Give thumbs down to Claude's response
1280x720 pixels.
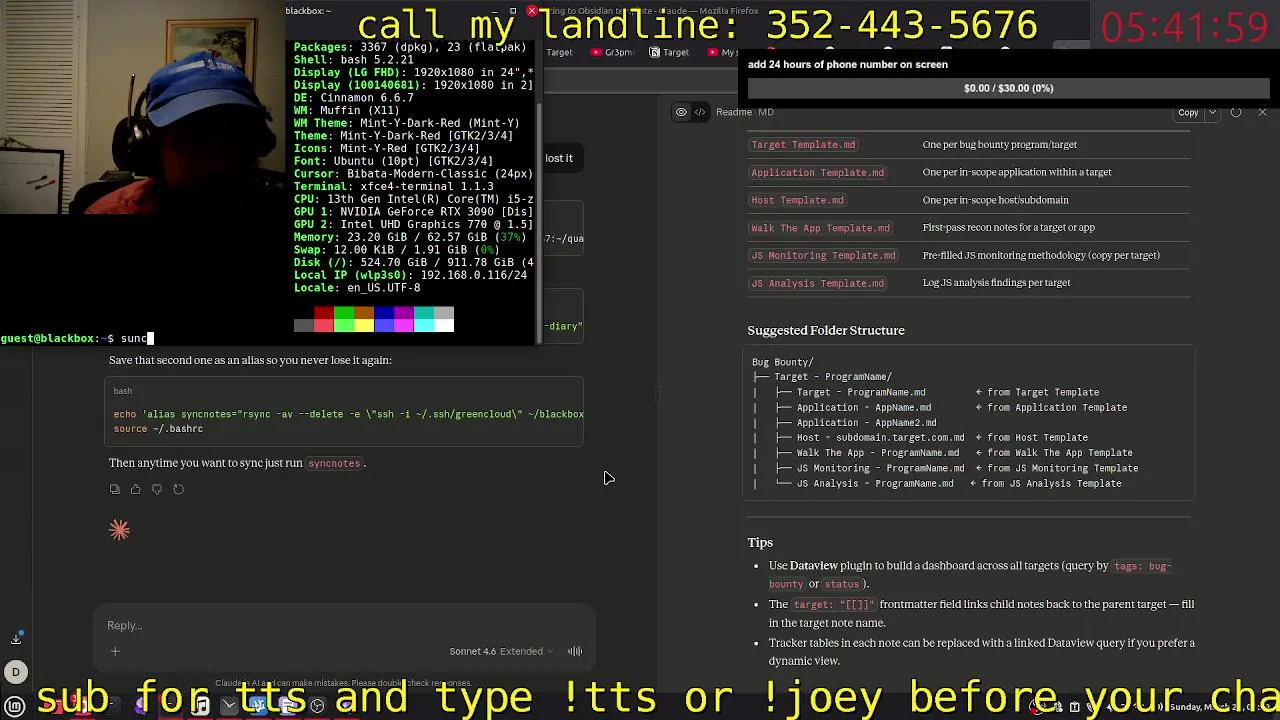(x=157, y=489)
